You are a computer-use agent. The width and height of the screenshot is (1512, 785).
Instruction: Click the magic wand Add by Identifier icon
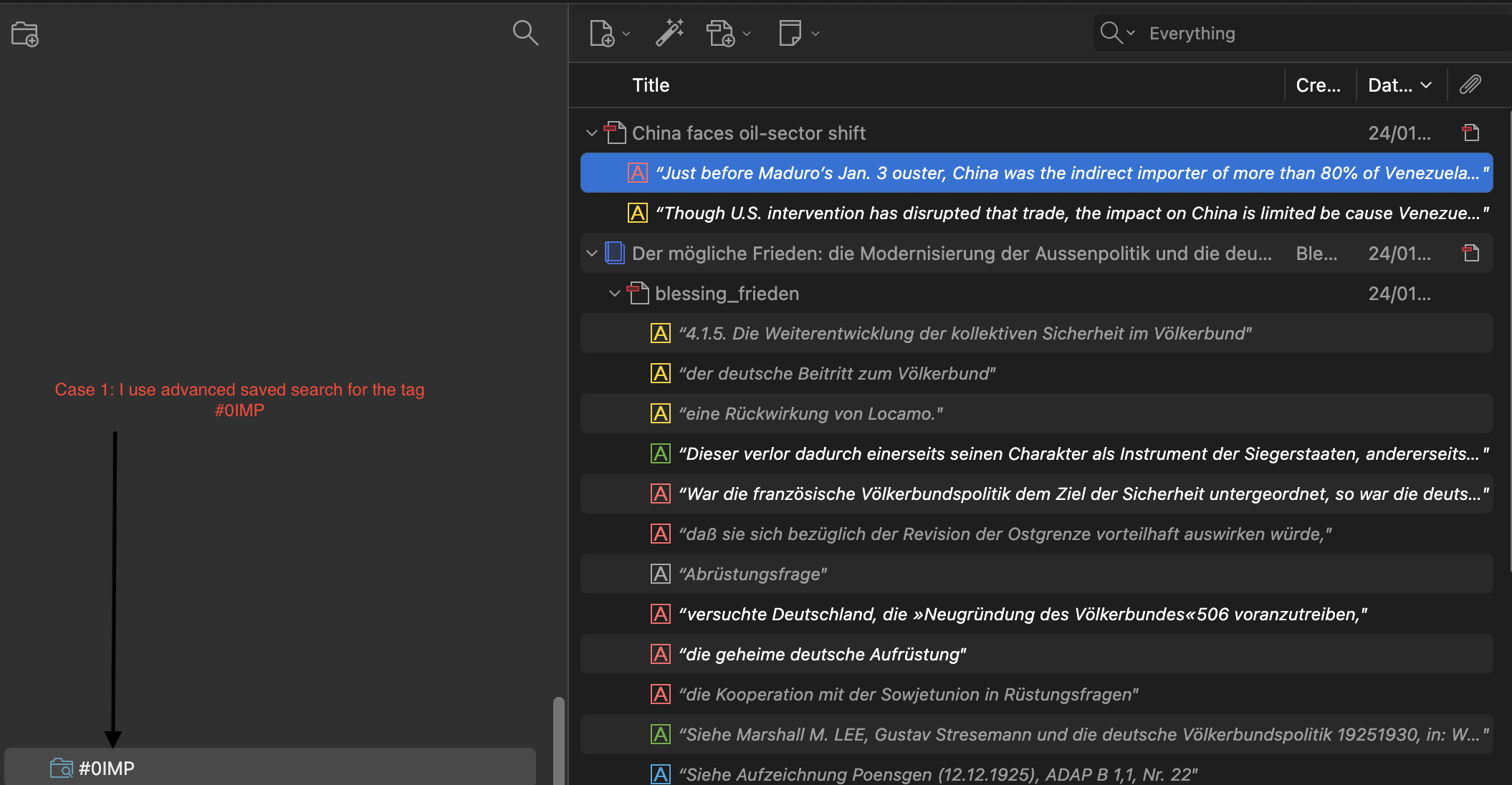click(x=670, y=33)
